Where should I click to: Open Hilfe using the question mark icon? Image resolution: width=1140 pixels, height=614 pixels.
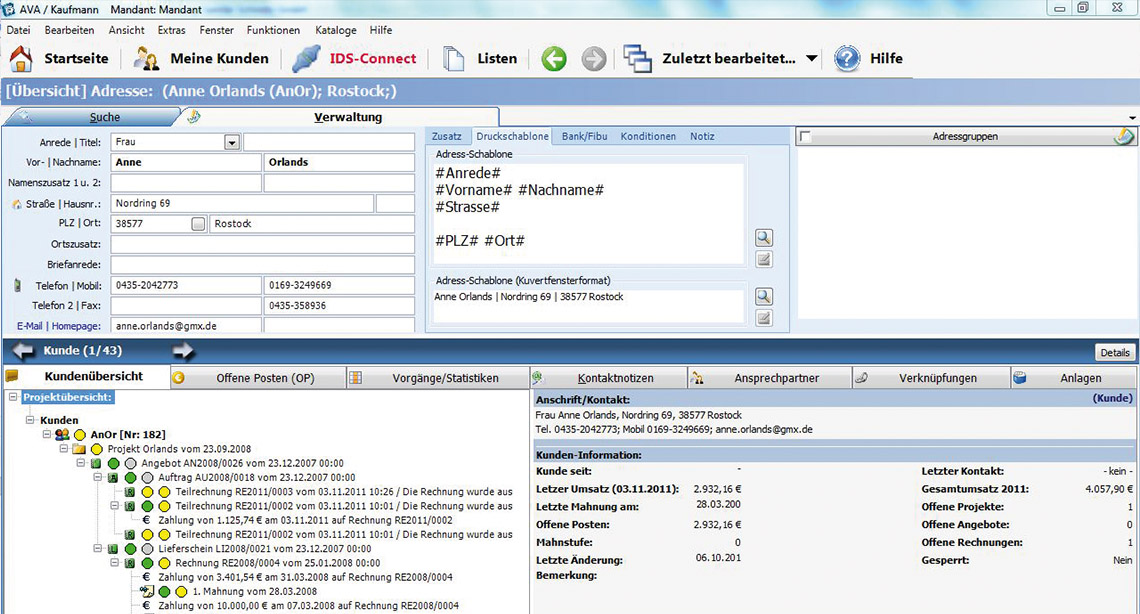(x=847, y=59)
